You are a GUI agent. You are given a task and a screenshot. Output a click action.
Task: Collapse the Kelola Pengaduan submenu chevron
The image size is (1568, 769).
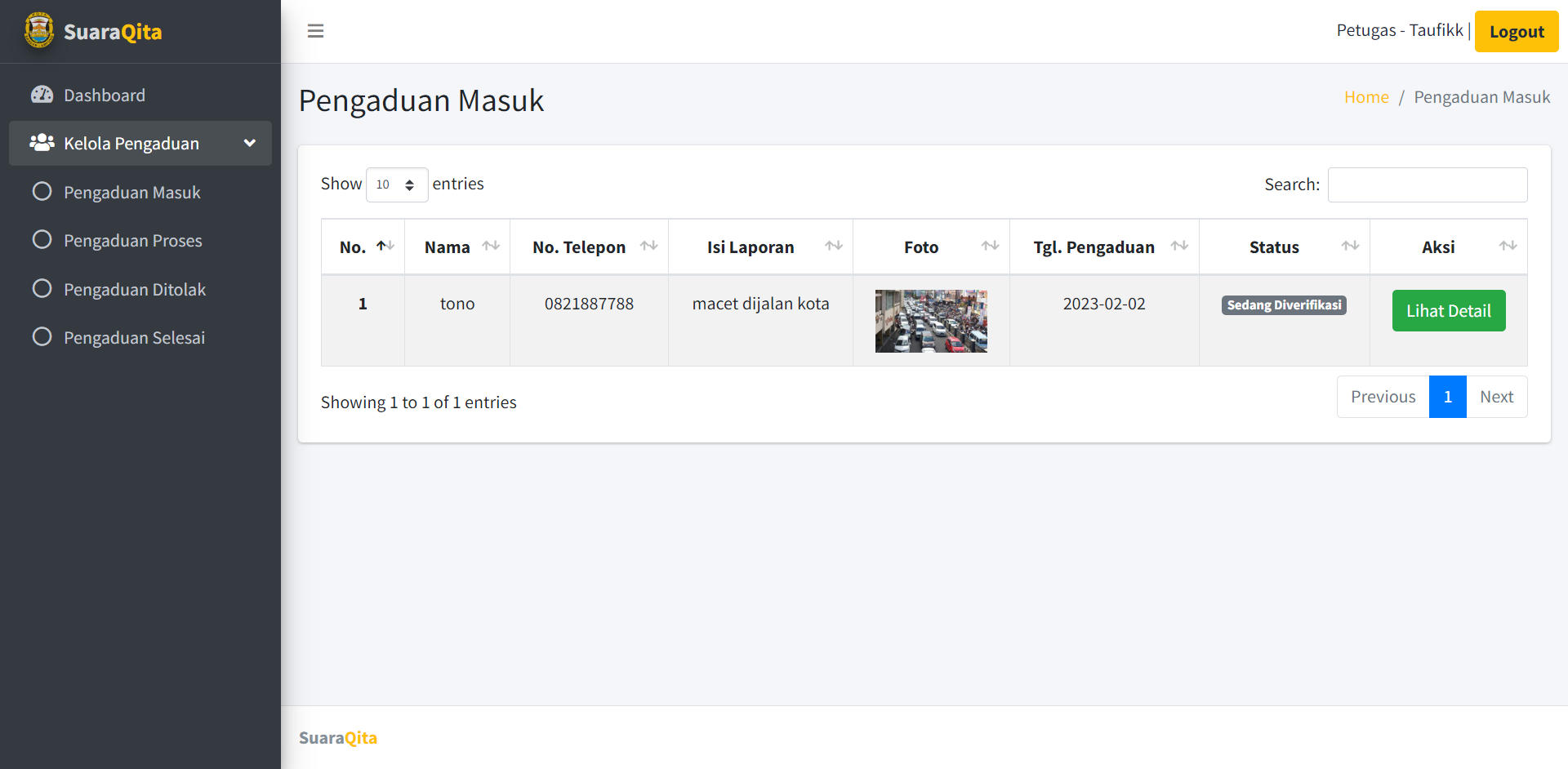[249, 142]
